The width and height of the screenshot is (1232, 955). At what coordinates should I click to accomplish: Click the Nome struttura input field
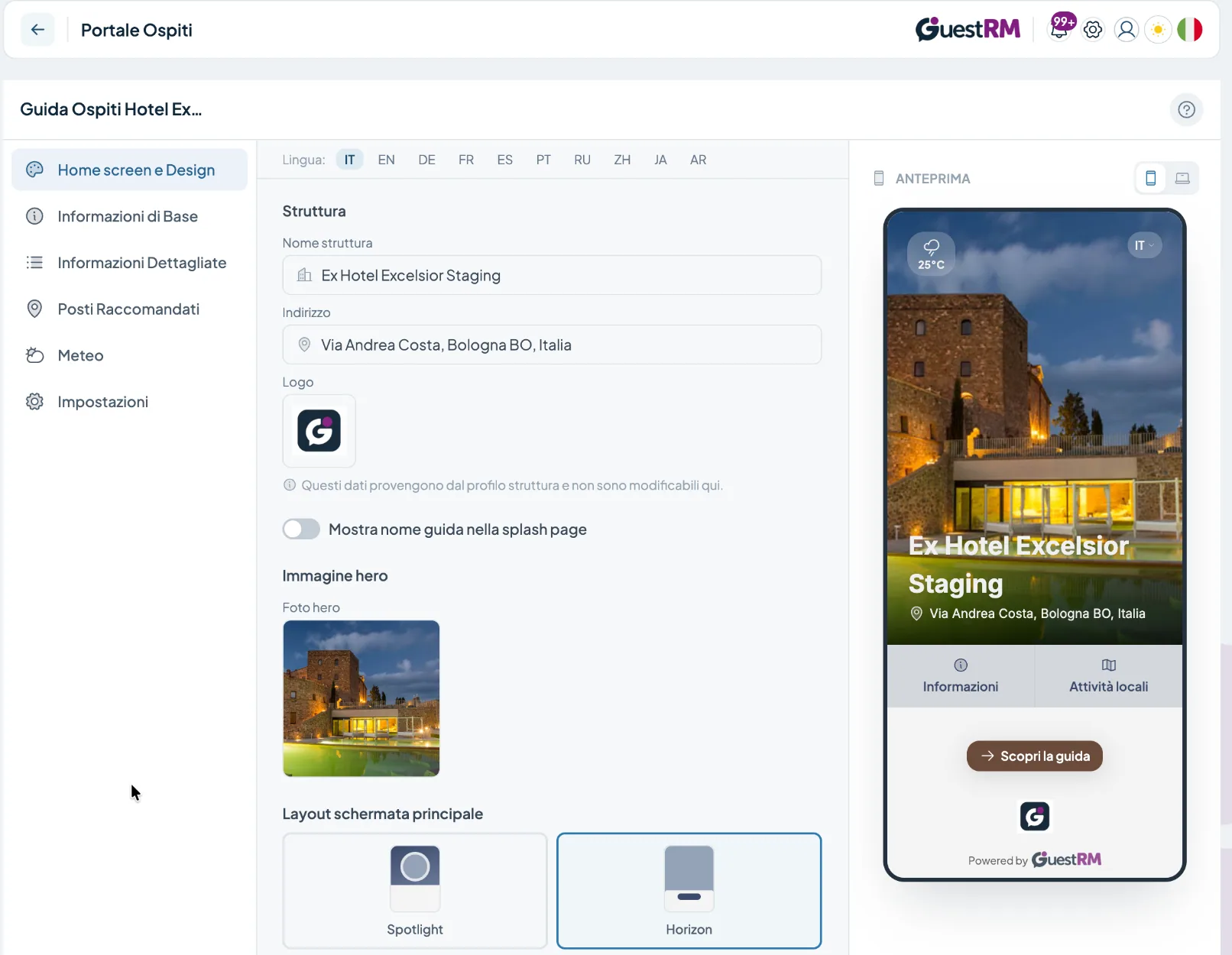pos(552,275)
